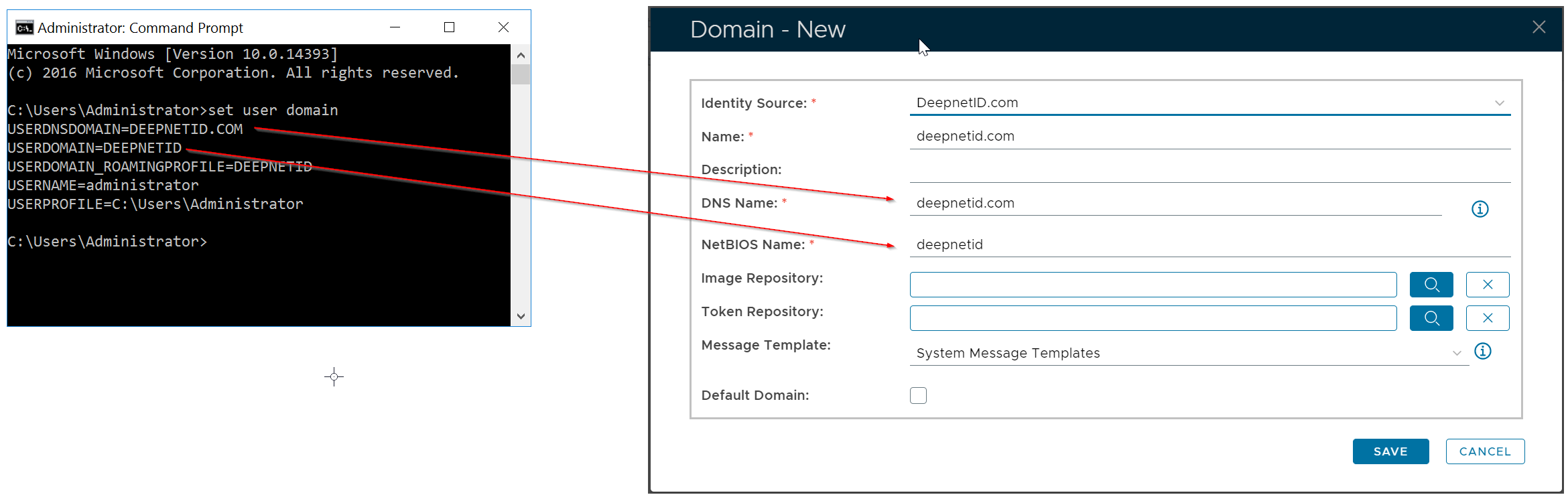This screenshot has width=1568, height=497.
Task: Show Message Template info icon
Action: [1482, 351]
